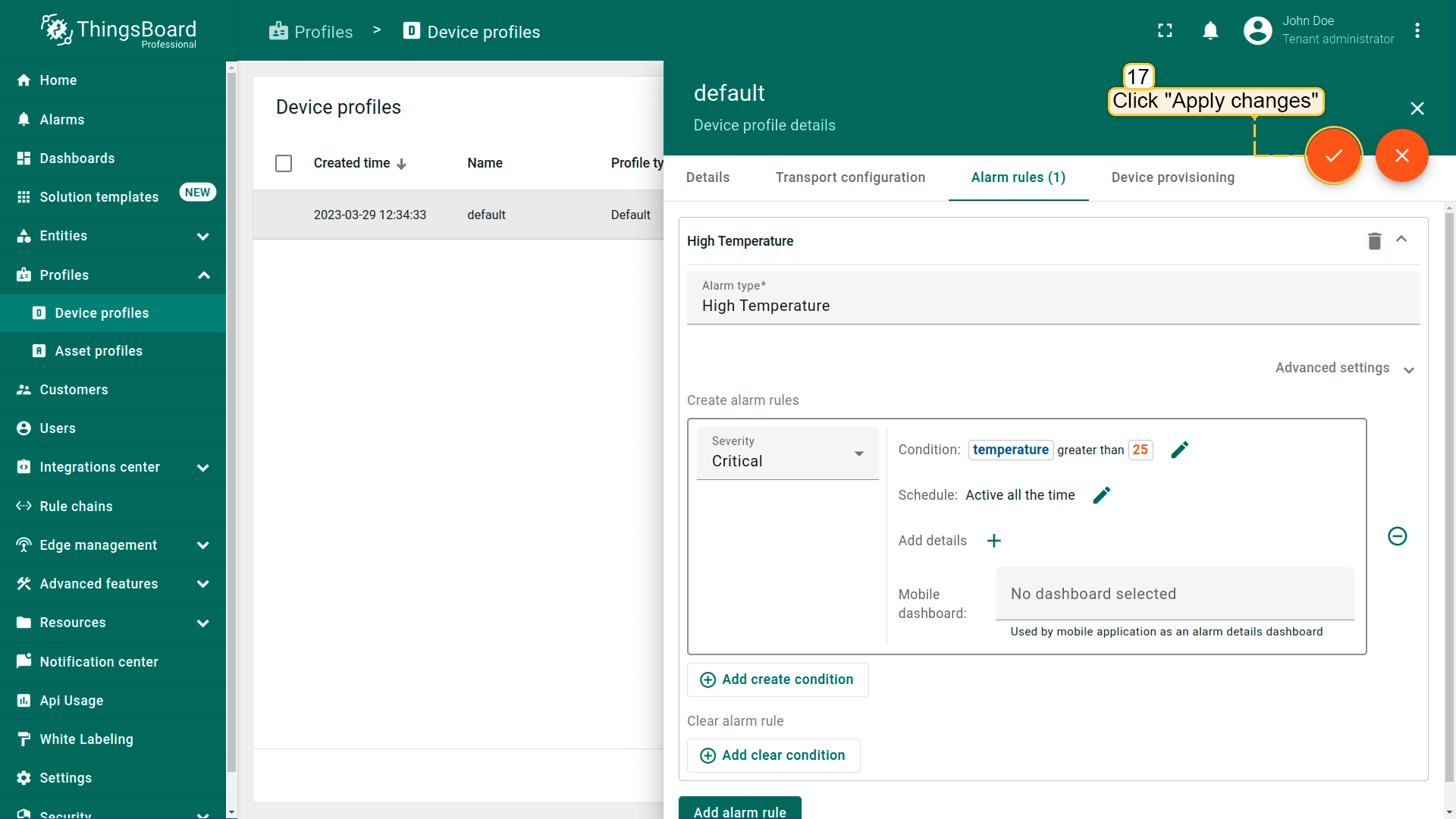Remove the create condition with the minus circle
Viewport: 1456px width, 819px height.
pos(1397,536)
